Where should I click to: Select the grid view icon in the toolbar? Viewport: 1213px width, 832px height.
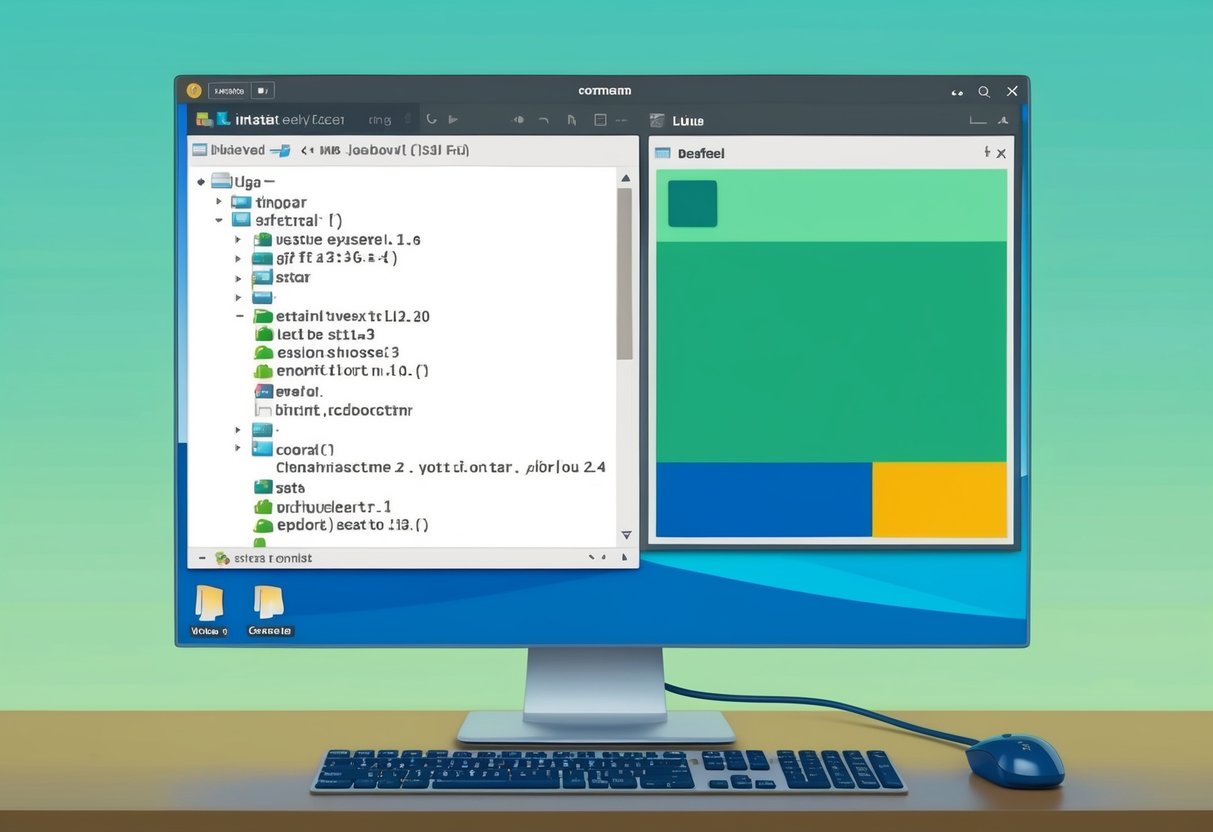[x=601, y=119]
